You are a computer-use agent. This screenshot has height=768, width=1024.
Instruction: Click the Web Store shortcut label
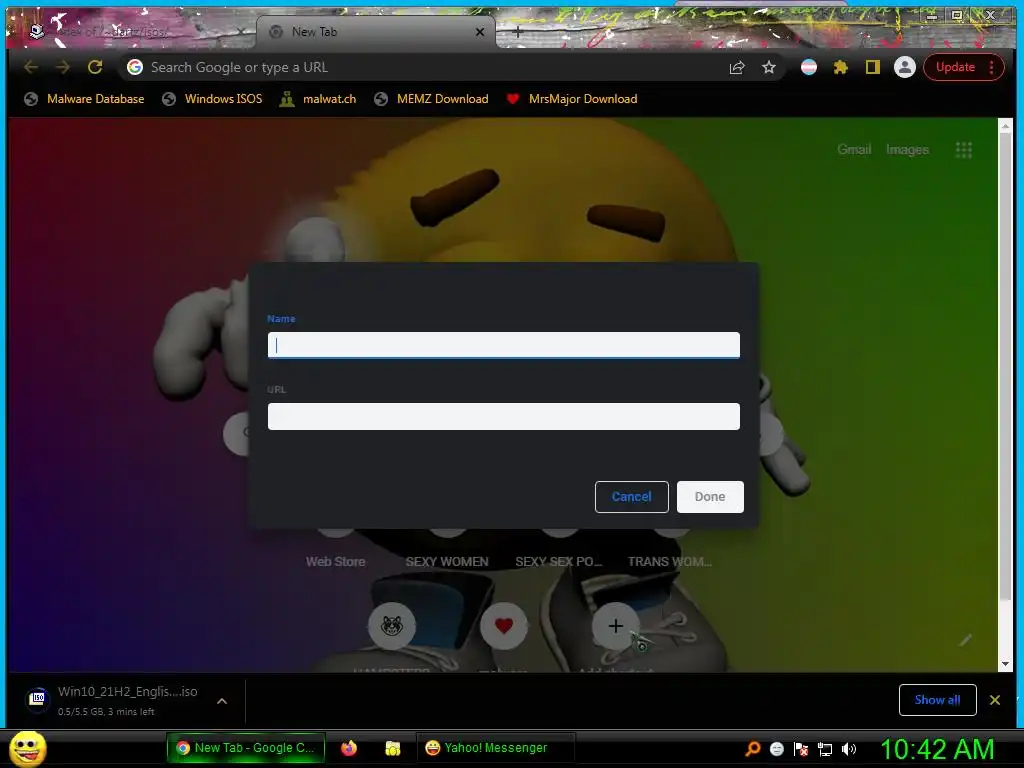336,562
